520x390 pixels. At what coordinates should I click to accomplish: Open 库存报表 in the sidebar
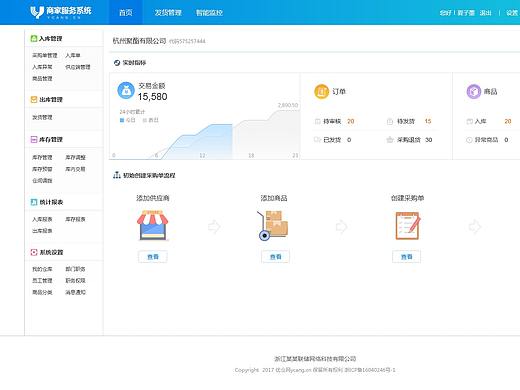click(75, 219)
